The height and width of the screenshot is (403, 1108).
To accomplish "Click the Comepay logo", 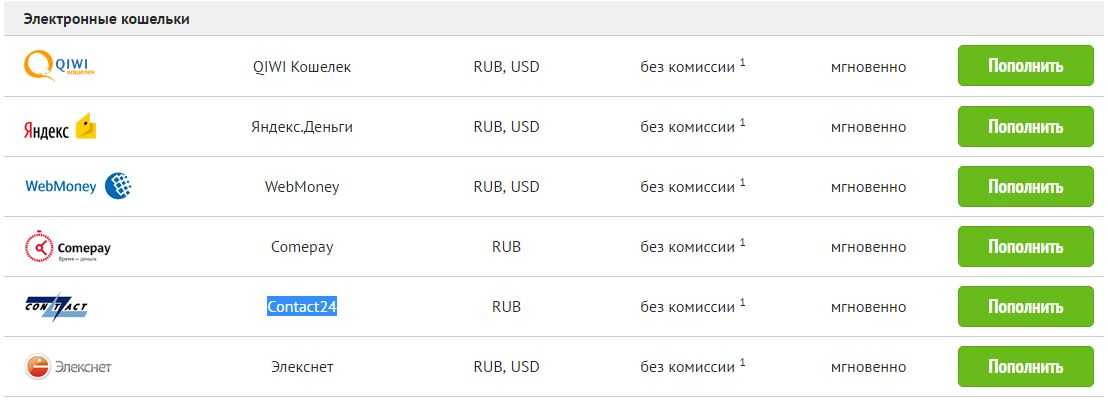I will (67, 247).
